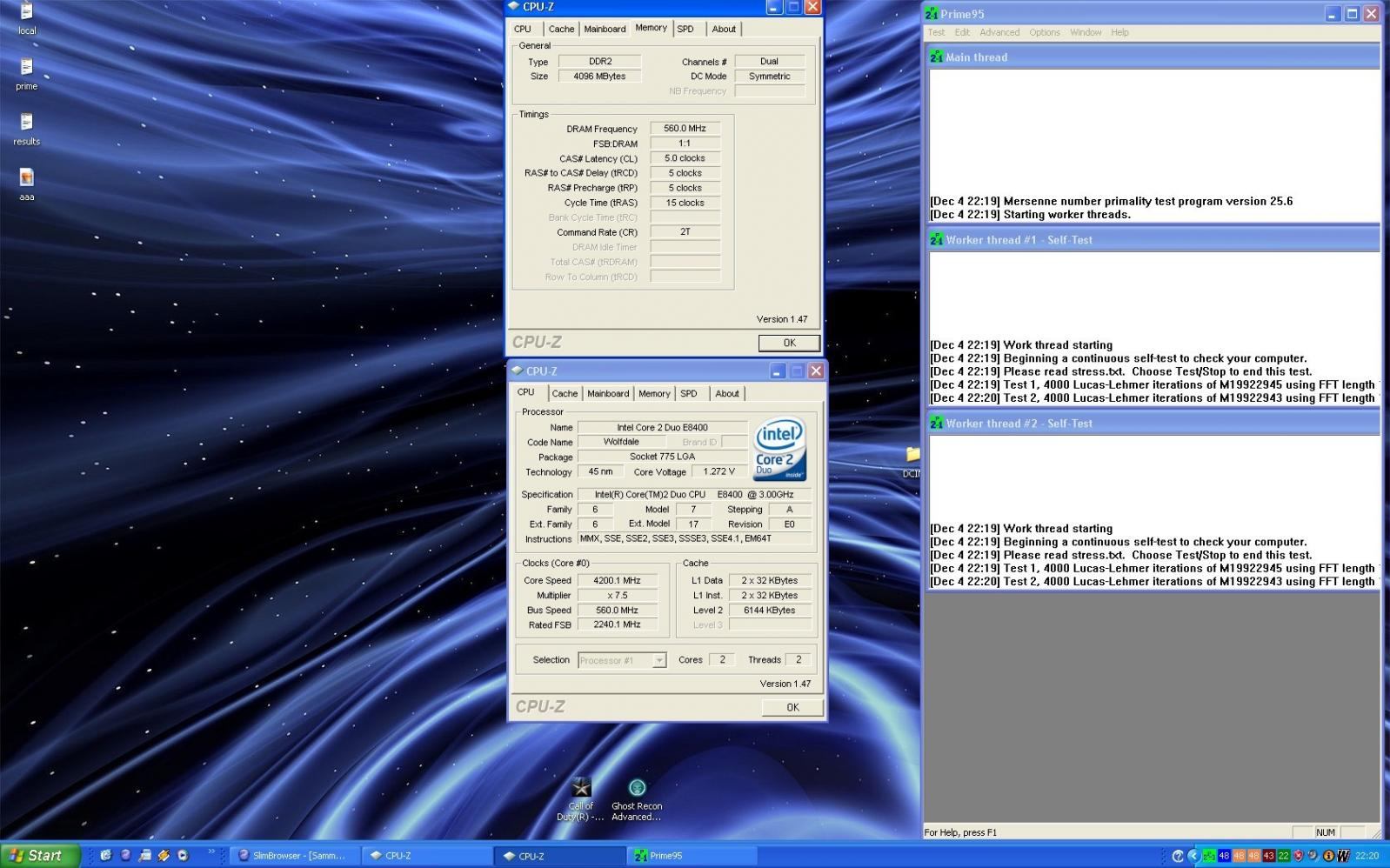Click OK in the CPU-Z processor window
This screenshot has height=868, width=1390.
792,707
